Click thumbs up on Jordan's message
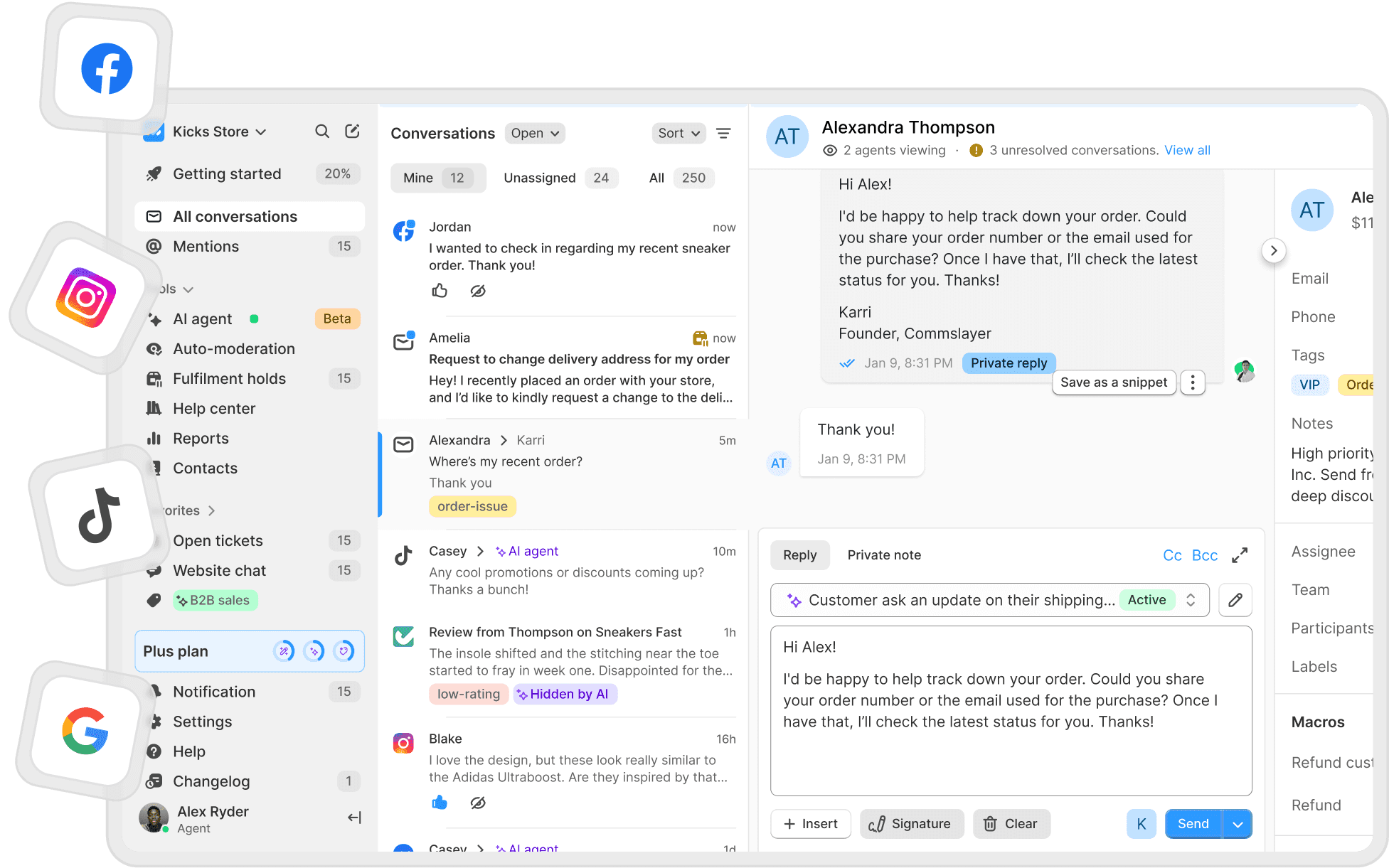Screen dimensions: 1389x868 440,291
